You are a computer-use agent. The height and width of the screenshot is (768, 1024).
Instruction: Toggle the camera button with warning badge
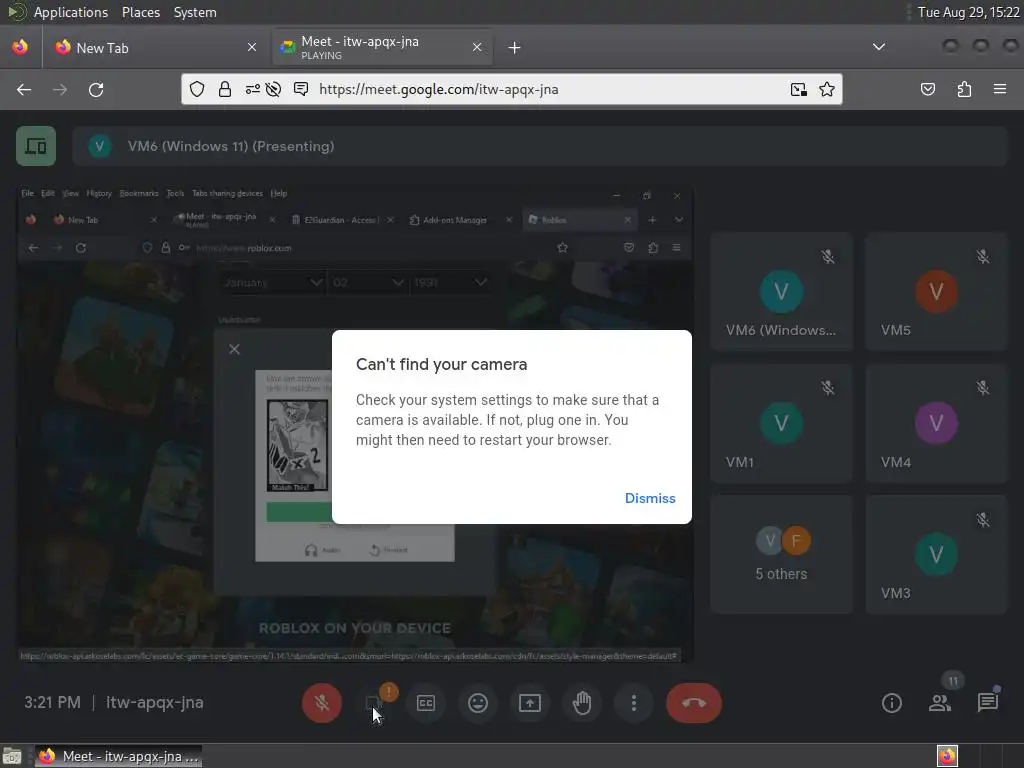(x=374, y=703)
